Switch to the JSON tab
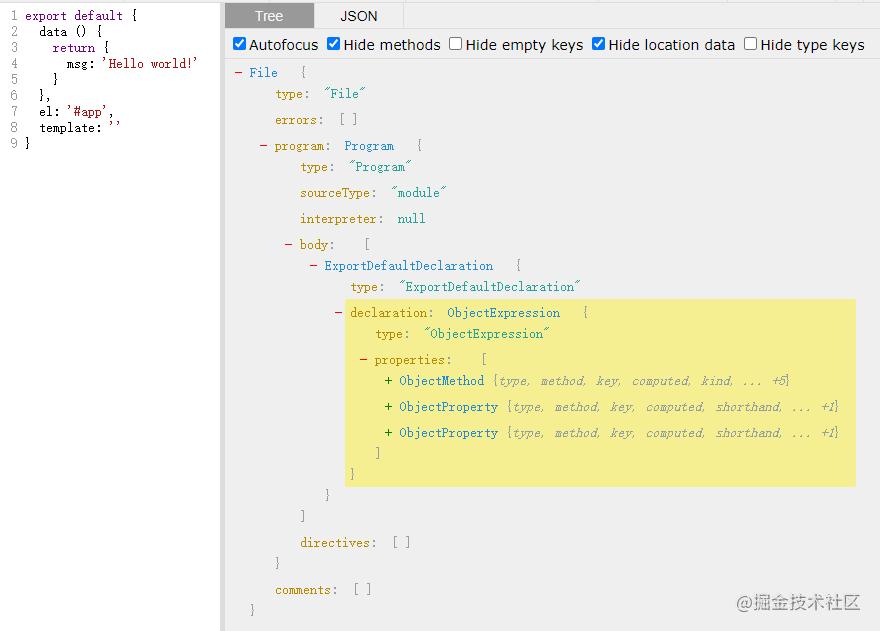 point(359,16)
